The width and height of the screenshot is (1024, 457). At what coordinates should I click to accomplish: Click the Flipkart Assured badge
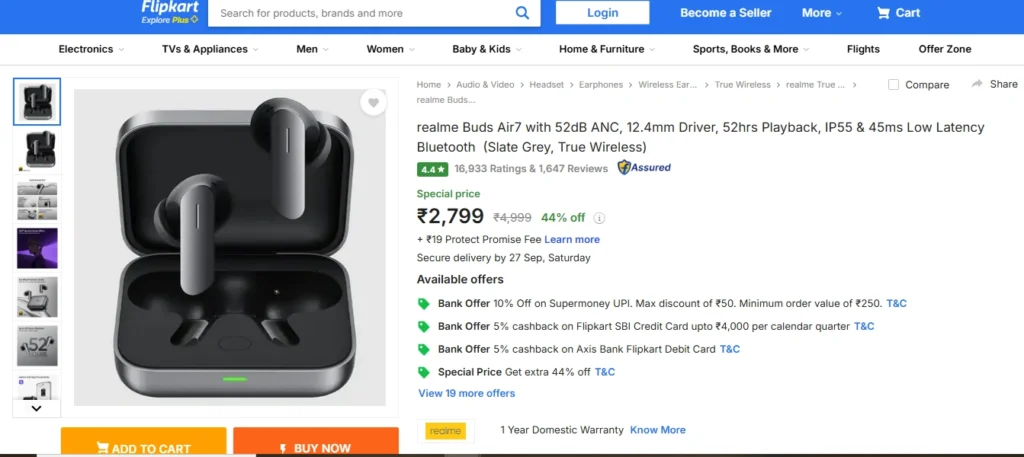point(644,168)
